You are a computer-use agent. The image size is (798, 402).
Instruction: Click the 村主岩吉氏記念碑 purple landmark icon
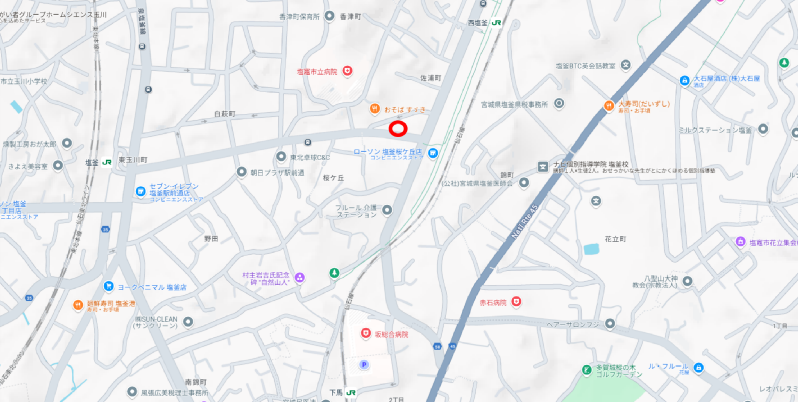coord(300,277)
